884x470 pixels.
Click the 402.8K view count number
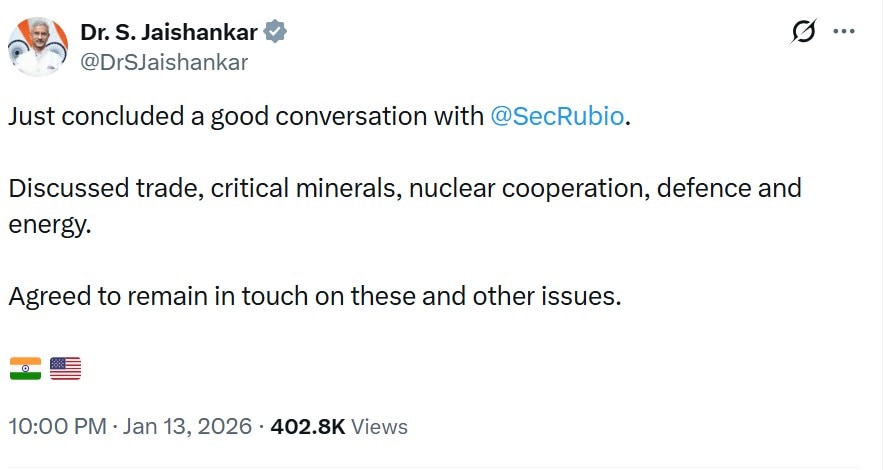tap(308, 427)
